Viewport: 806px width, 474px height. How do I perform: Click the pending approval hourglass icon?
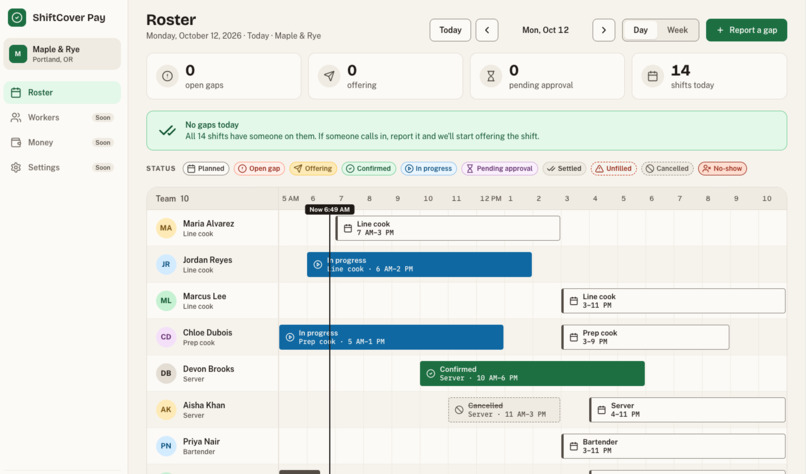(x=491, y=76)
